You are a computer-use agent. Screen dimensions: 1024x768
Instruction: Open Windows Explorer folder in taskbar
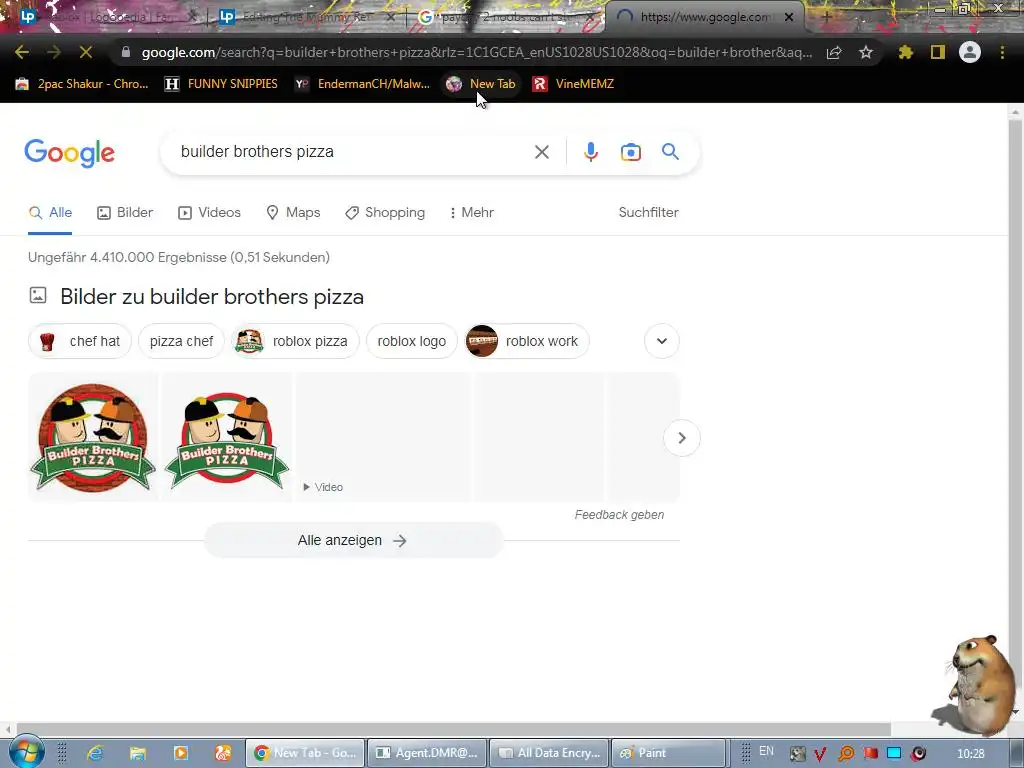(138, 753)
